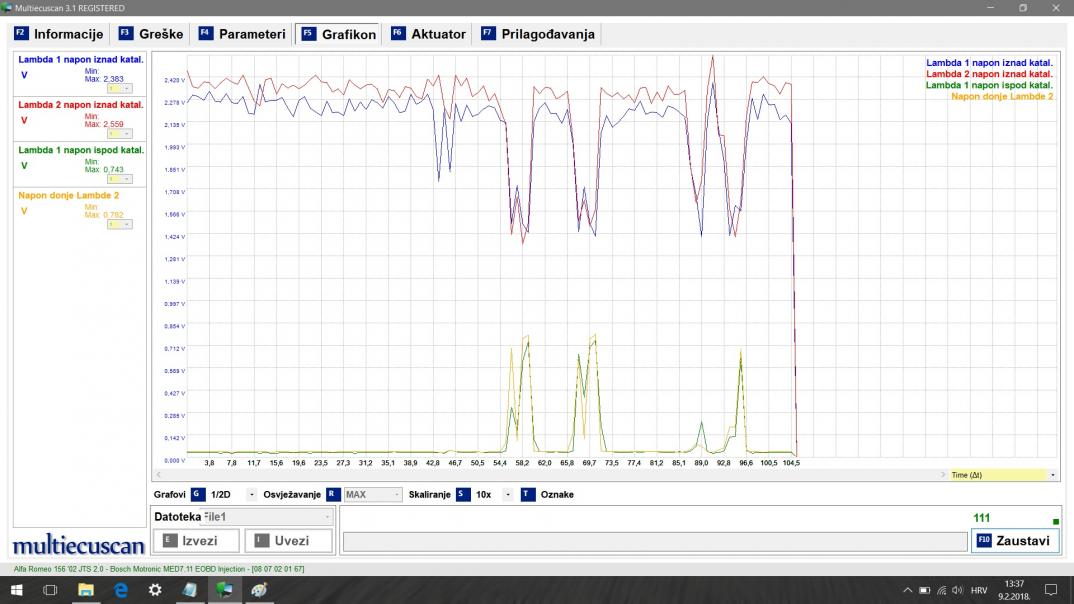Click the F5 key icon beside Grafikon
This screenshot has width=1074, height=604.
[x=308, y=33]
